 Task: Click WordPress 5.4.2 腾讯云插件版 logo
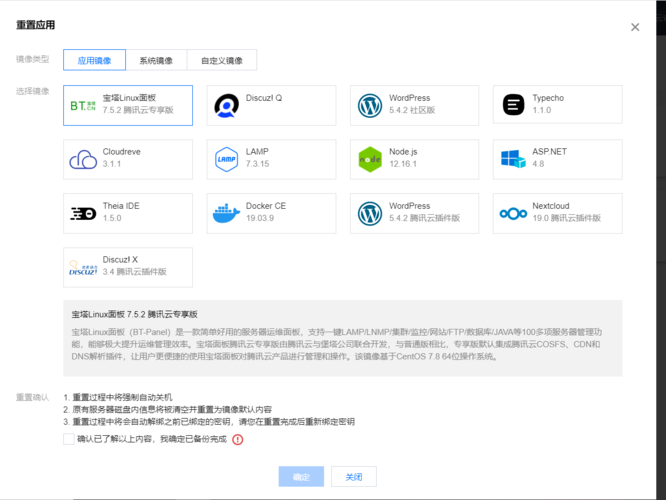coord(370,213)
